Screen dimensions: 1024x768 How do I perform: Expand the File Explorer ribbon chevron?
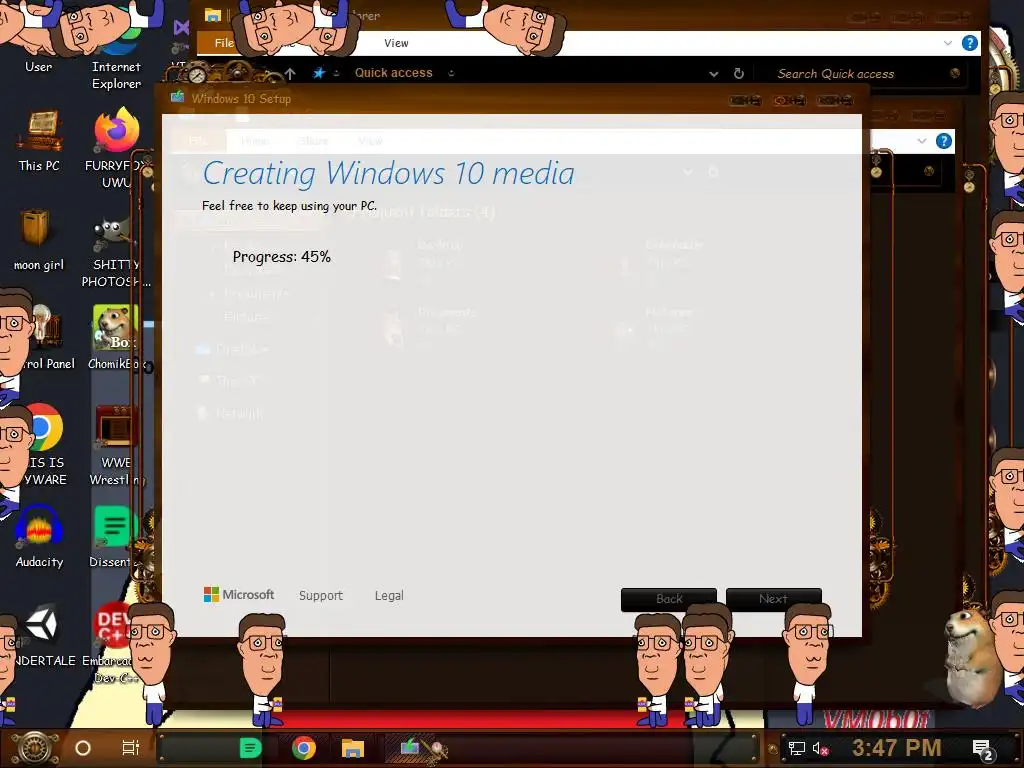948,43
